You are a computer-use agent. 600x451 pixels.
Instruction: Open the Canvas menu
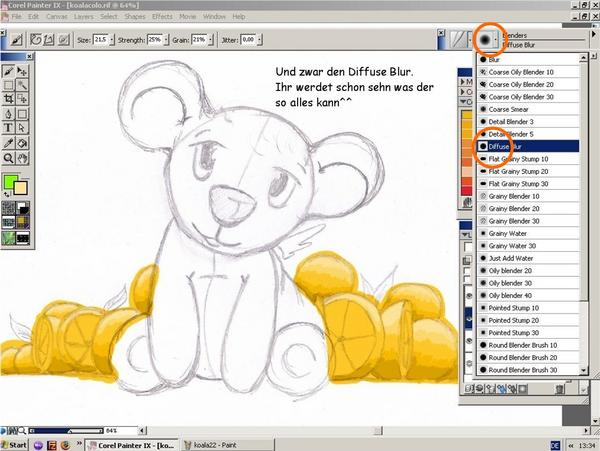click(x=57, y=16)
